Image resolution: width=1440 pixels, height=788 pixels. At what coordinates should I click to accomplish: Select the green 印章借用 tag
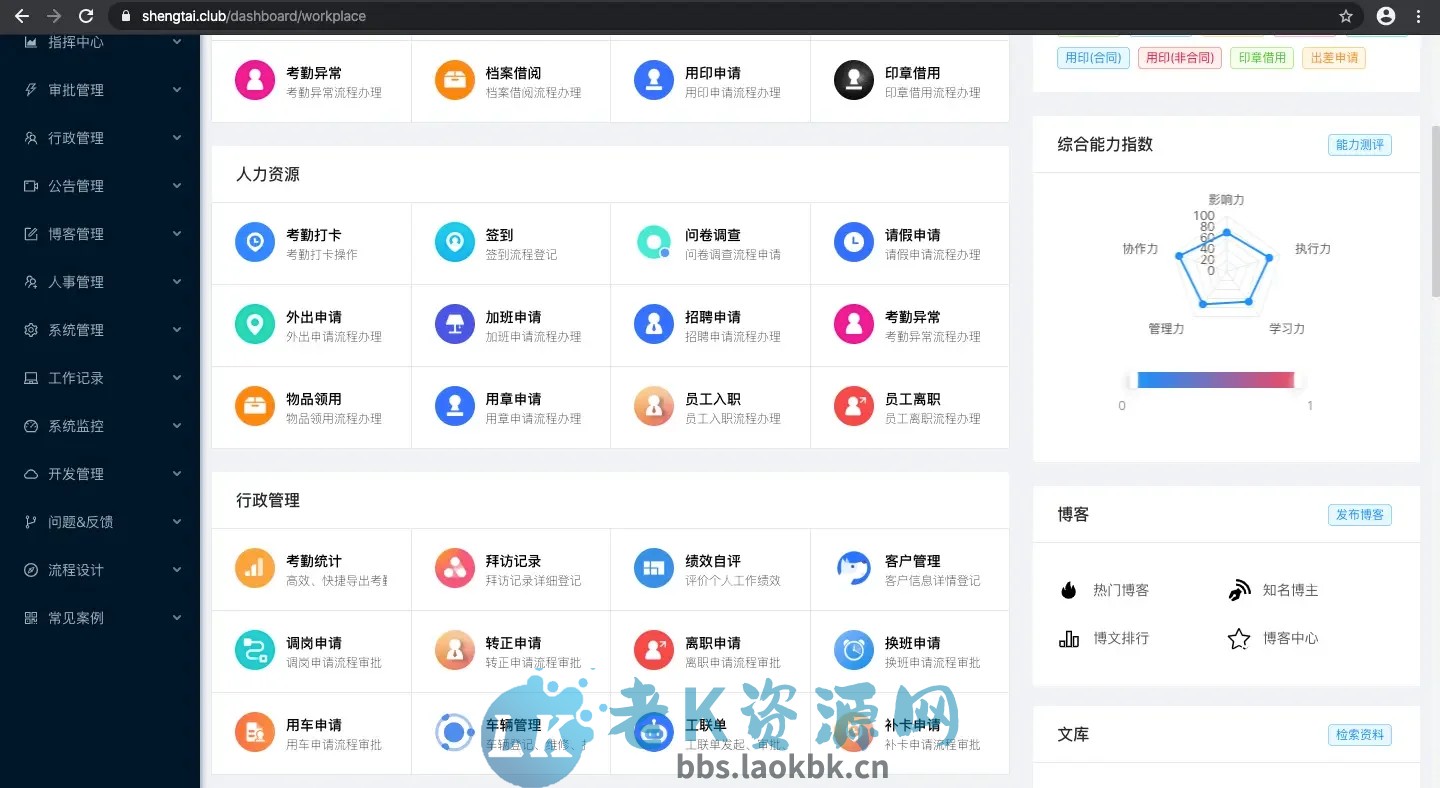[x=1262, y=58]
